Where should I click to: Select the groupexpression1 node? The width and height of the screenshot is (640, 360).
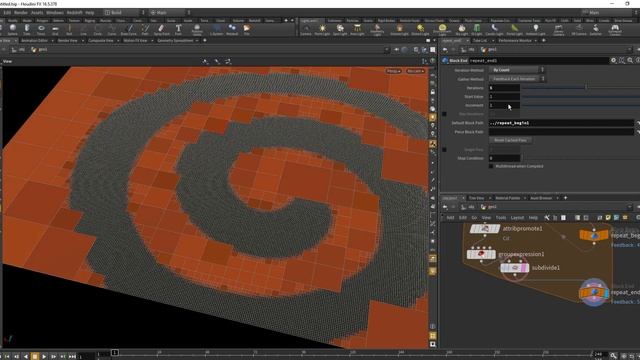click(481, 254)
